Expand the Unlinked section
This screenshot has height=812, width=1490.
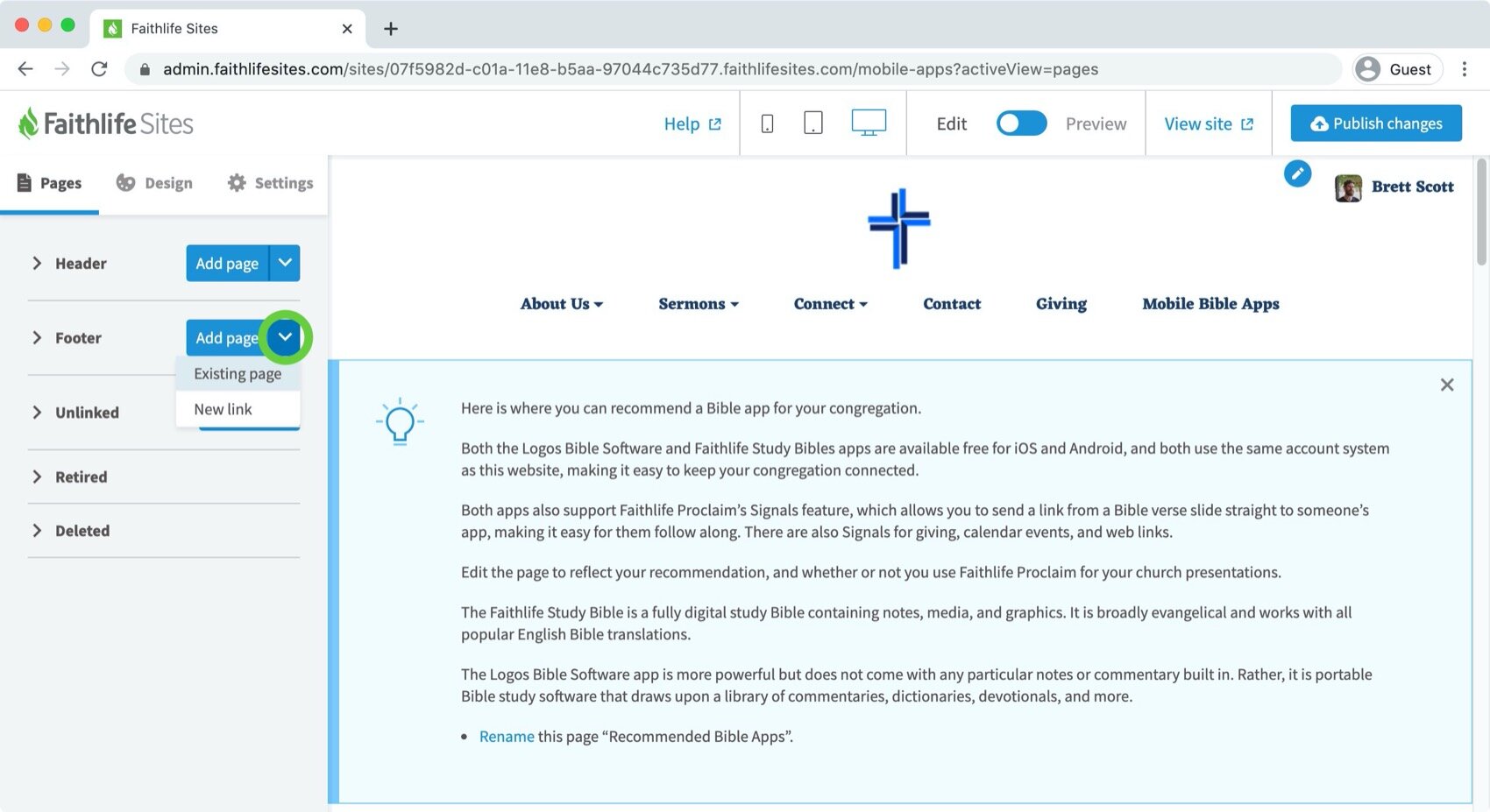pos(37,412)
